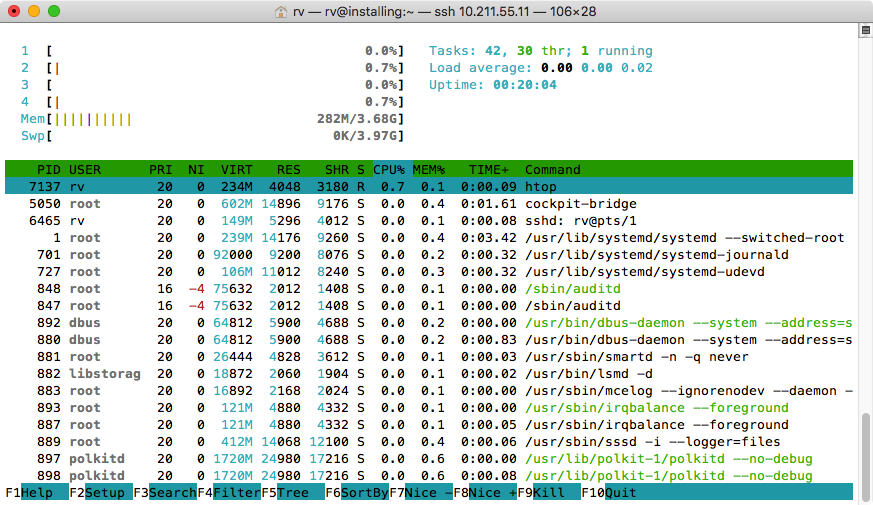Click the Command column header
873x505 pixels.
[552, 169]
